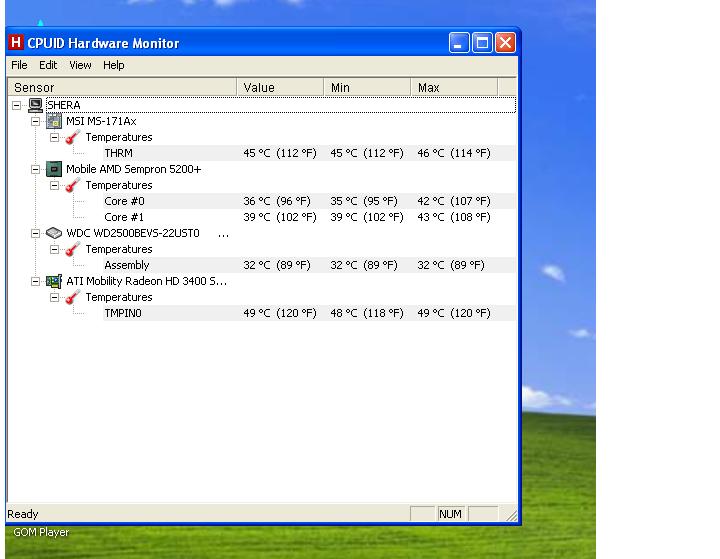The image size is (720, 559).
Task: Click the ATI Radeon graphics card icon
Action: 54,281
